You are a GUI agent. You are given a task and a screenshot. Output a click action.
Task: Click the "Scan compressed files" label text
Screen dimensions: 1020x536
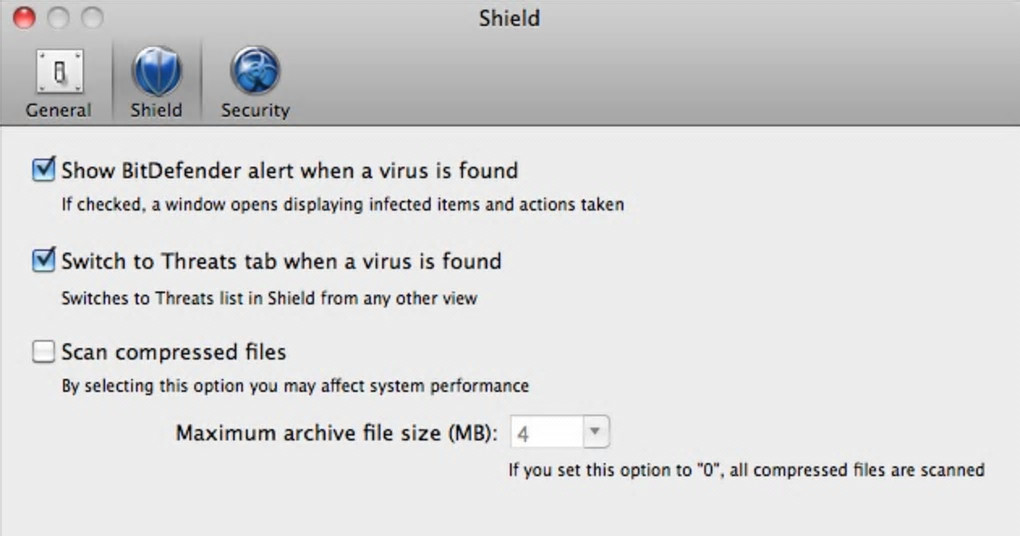click(174, 352)
